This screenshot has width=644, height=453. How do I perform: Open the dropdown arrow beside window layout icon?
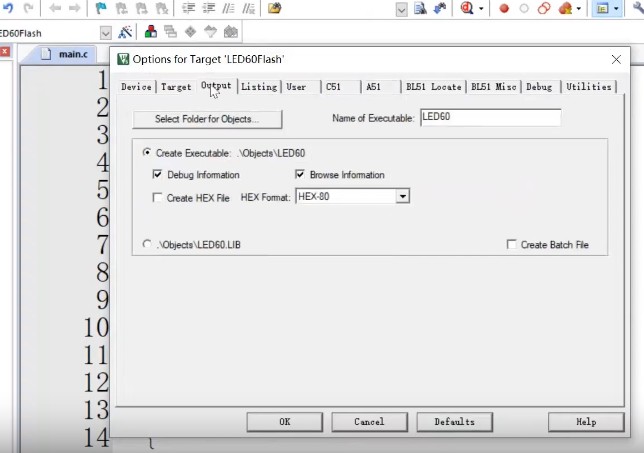pos(616,9)
